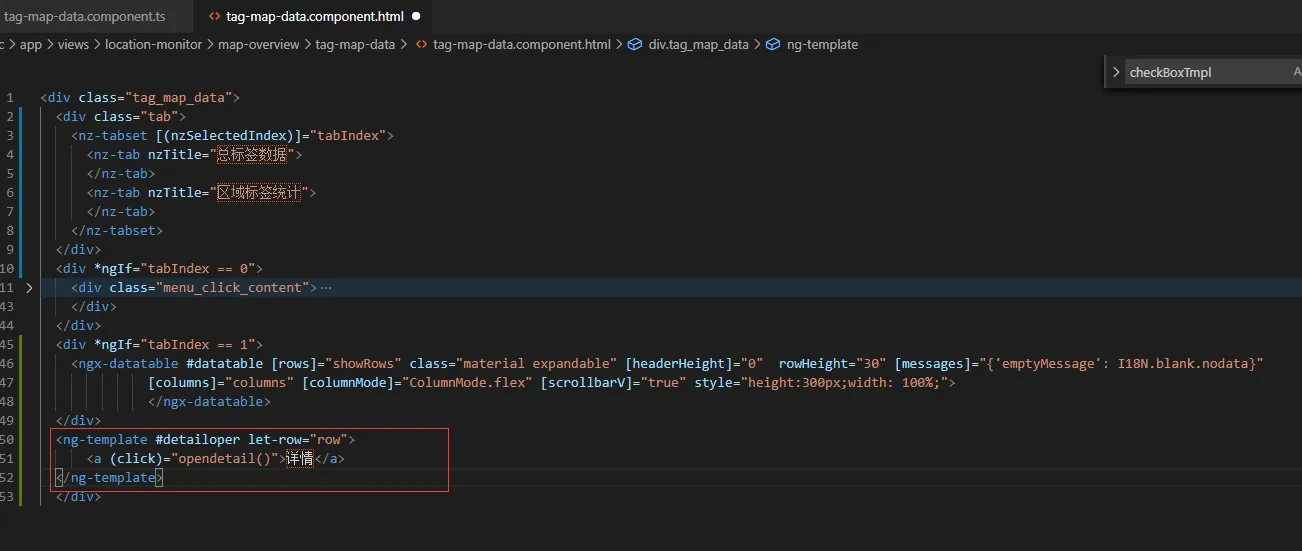Click the ng-template symbol icon in breadcrumb

pos(772,44)
